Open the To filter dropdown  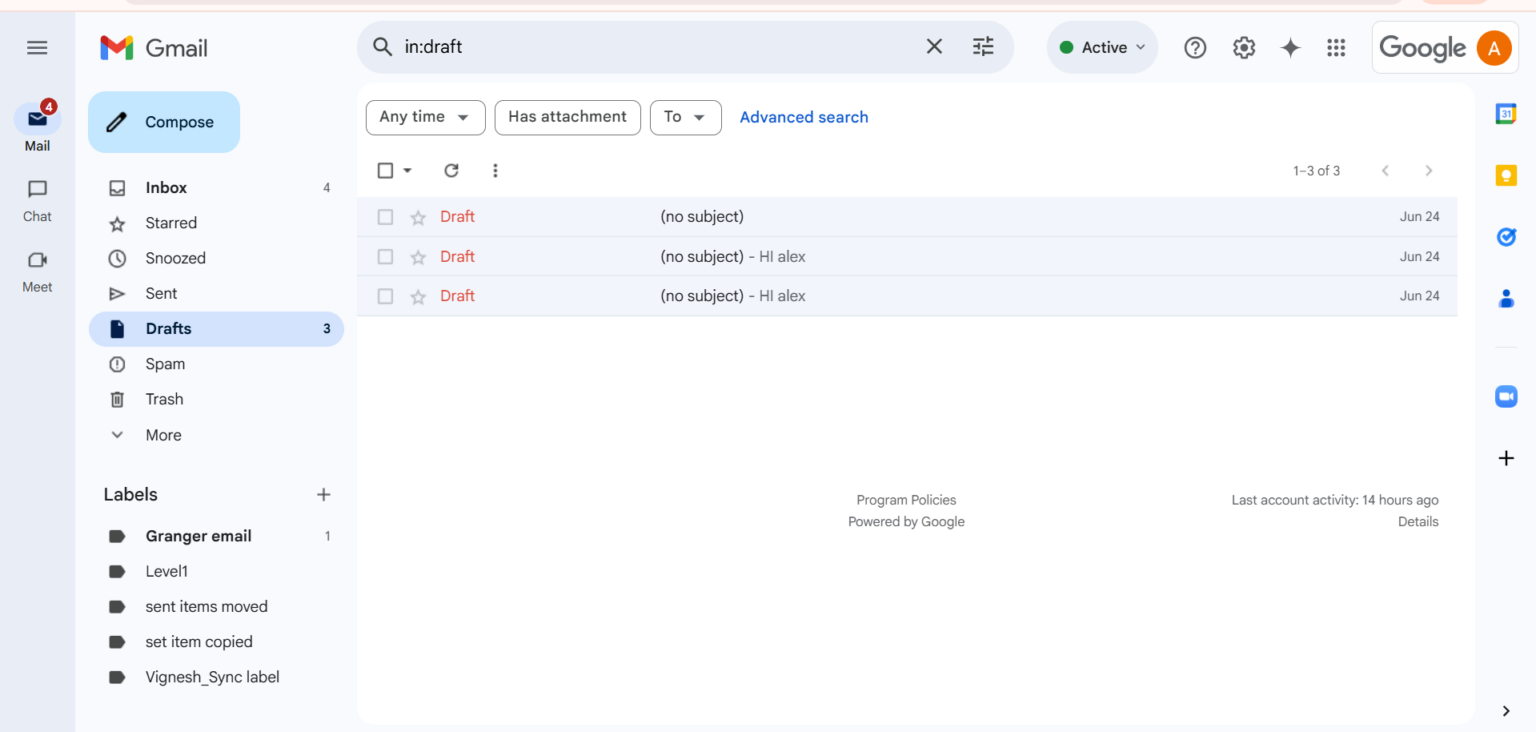[x=685, y=117]
